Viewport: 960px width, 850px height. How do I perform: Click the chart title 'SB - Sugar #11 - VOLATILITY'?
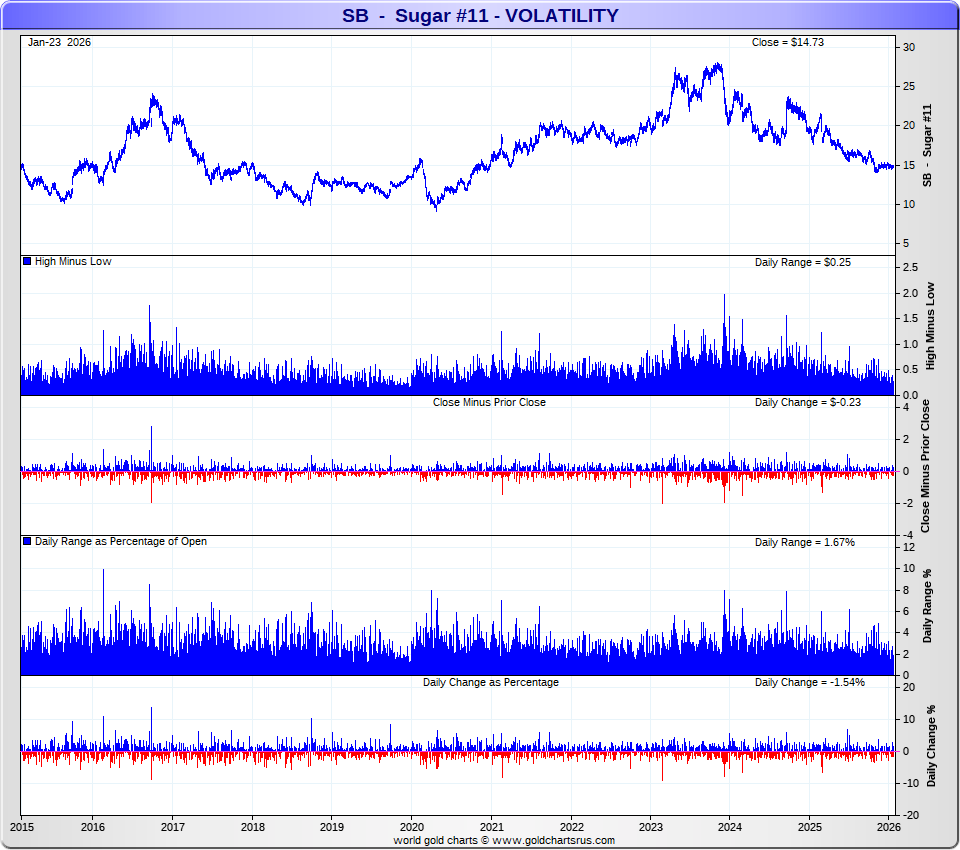(x=480, y=15)
